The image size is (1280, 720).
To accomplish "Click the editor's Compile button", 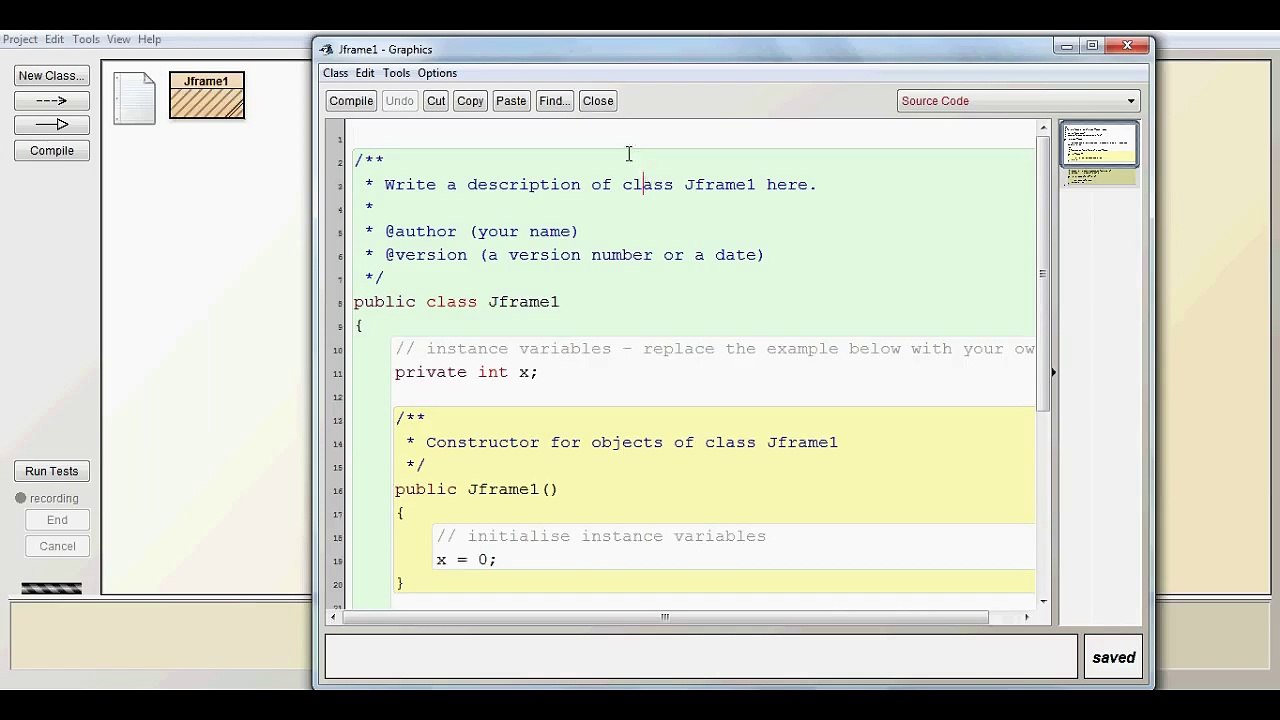I will click(x=351, y=101).
